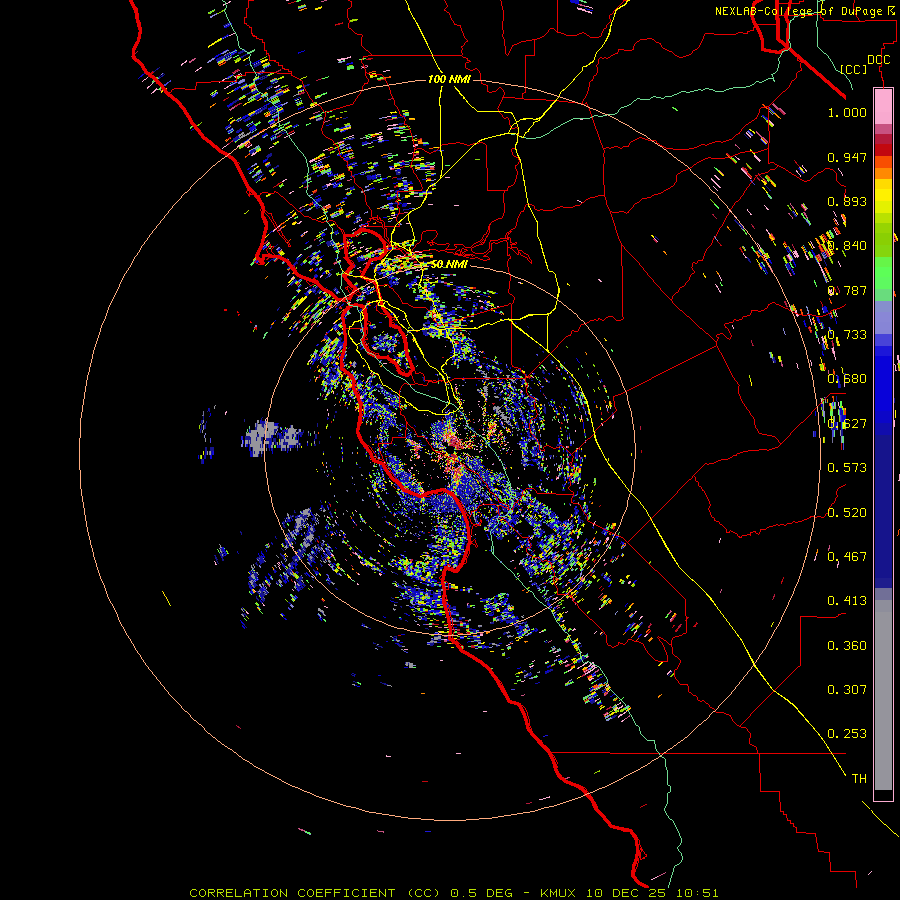Viewport: 900px width, 900px height.
Task: Click the 0.787 legend value
Action: (x=847, y=290)
